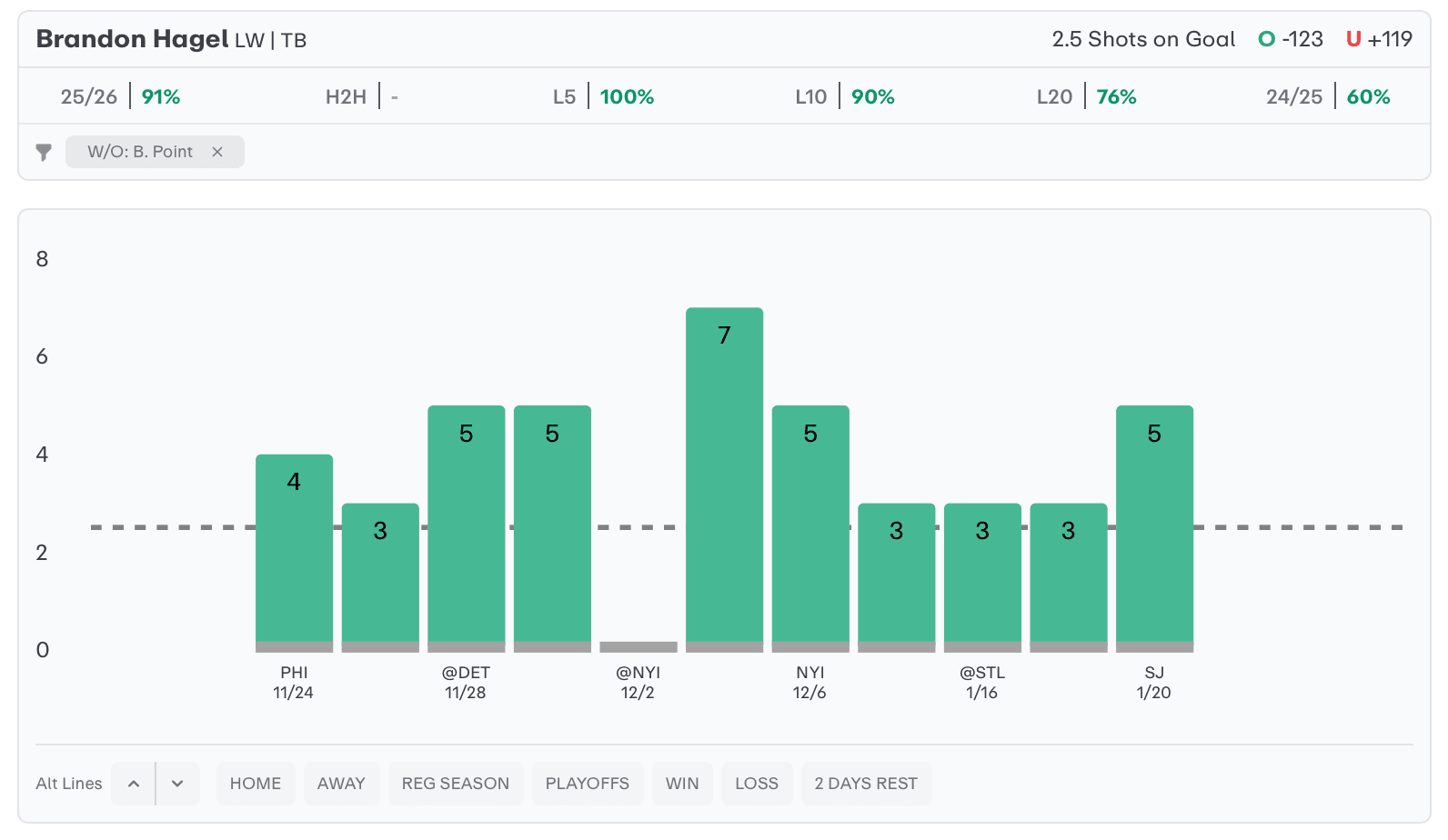Select the Under +119 odds
This screenshot has height=840, width=1448.
1379,39
